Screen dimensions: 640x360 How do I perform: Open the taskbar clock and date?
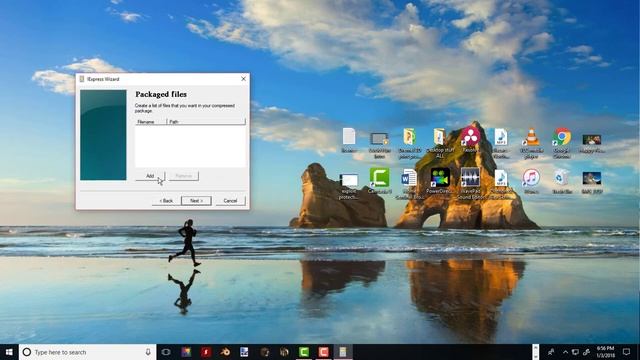[x=605, y=352]
